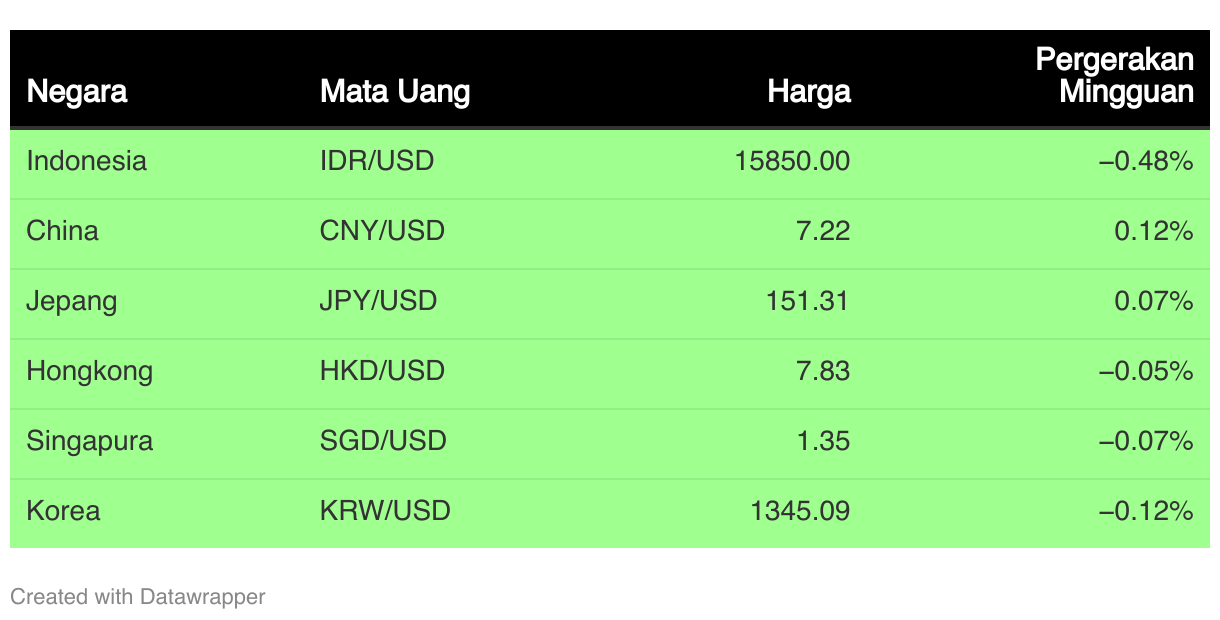Select the Pergerakan Mingguan column header
Viewport: 1220px width, 620px height.
click(1114, 76)
